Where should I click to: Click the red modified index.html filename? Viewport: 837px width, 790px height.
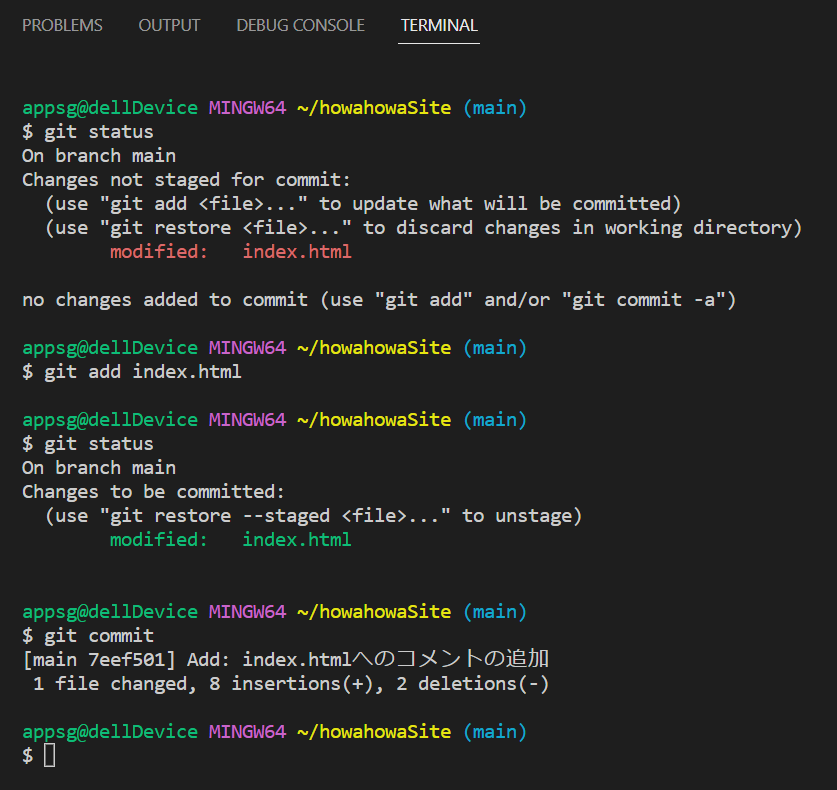pyautogui.click(x=297, y=251)
